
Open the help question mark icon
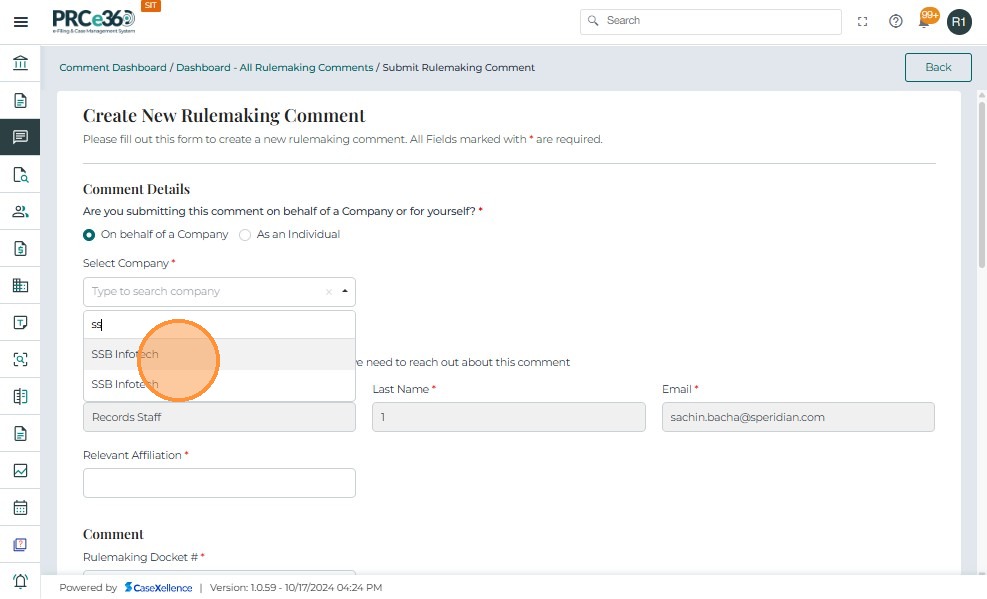896,22
